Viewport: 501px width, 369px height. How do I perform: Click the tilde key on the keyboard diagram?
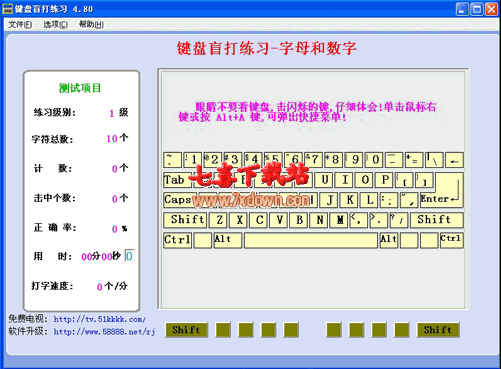coord(172,160)
